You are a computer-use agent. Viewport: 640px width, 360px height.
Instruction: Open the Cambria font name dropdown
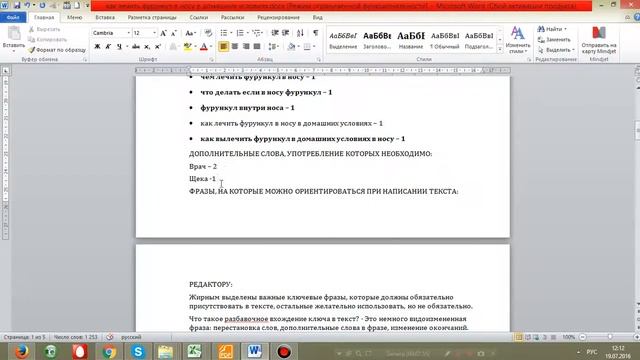129,33
